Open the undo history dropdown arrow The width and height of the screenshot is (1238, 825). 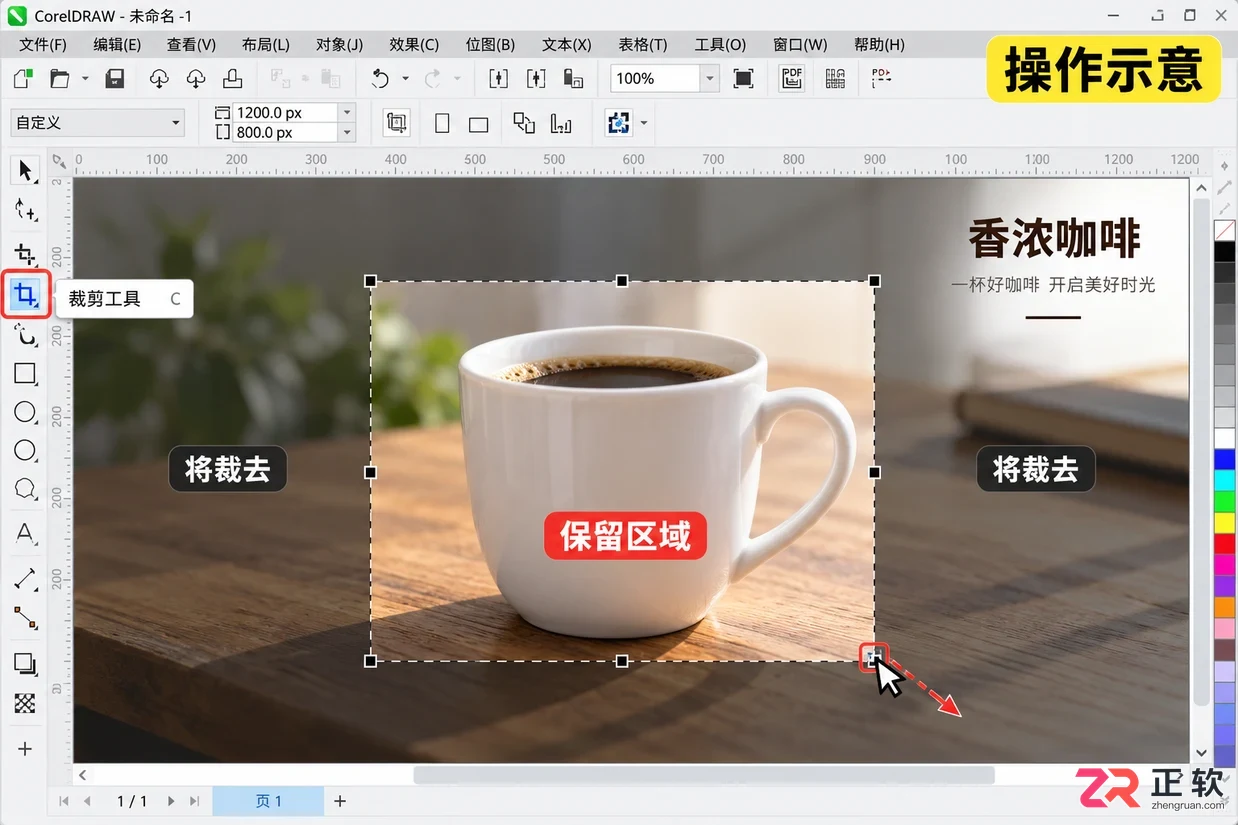[x=405, y=78]
